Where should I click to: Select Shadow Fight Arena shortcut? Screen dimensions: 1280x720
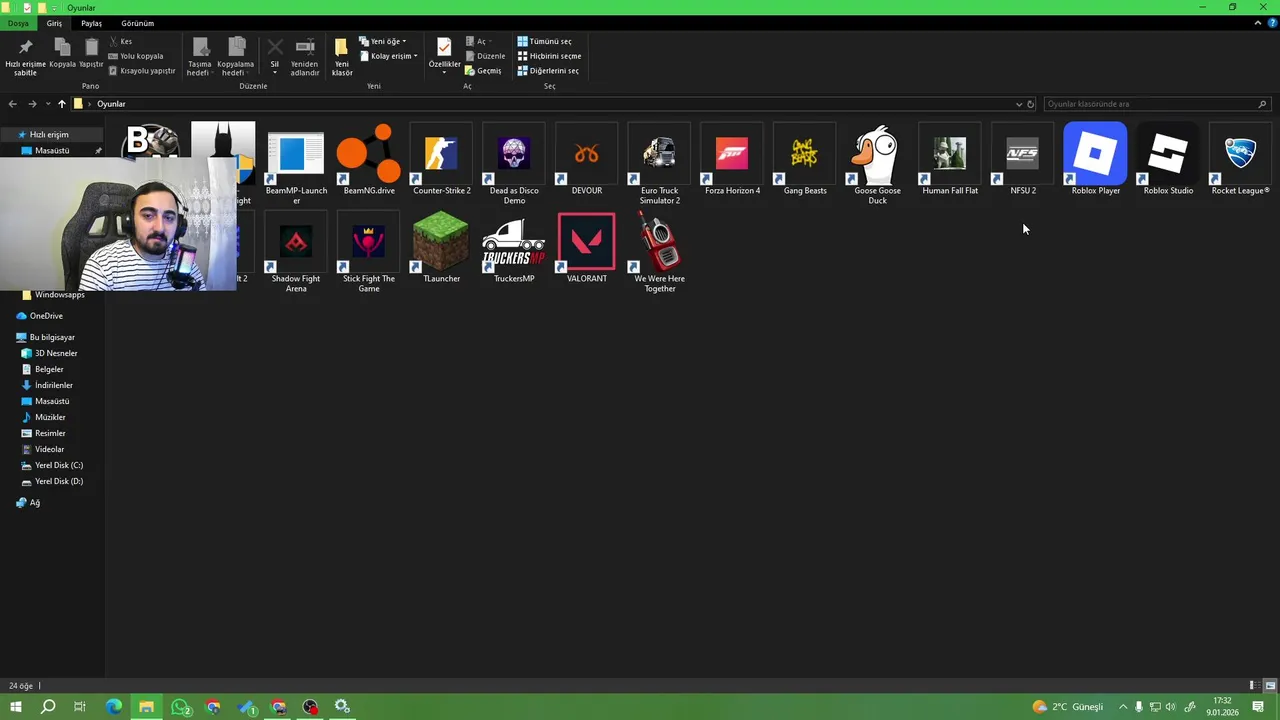296,253
